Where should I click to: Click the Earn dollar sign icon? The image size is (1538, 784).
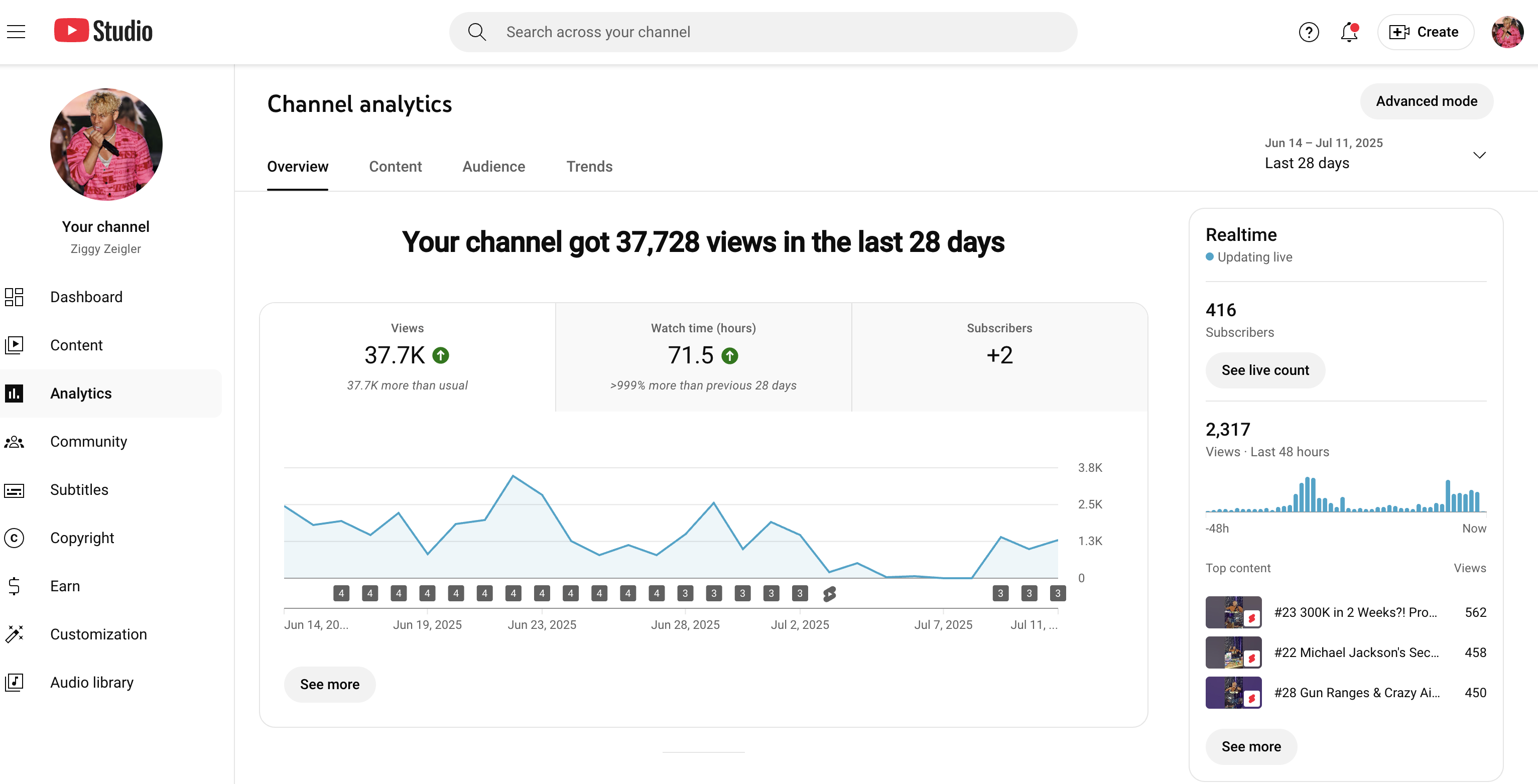pyautogui.click(x=14, y=586)
